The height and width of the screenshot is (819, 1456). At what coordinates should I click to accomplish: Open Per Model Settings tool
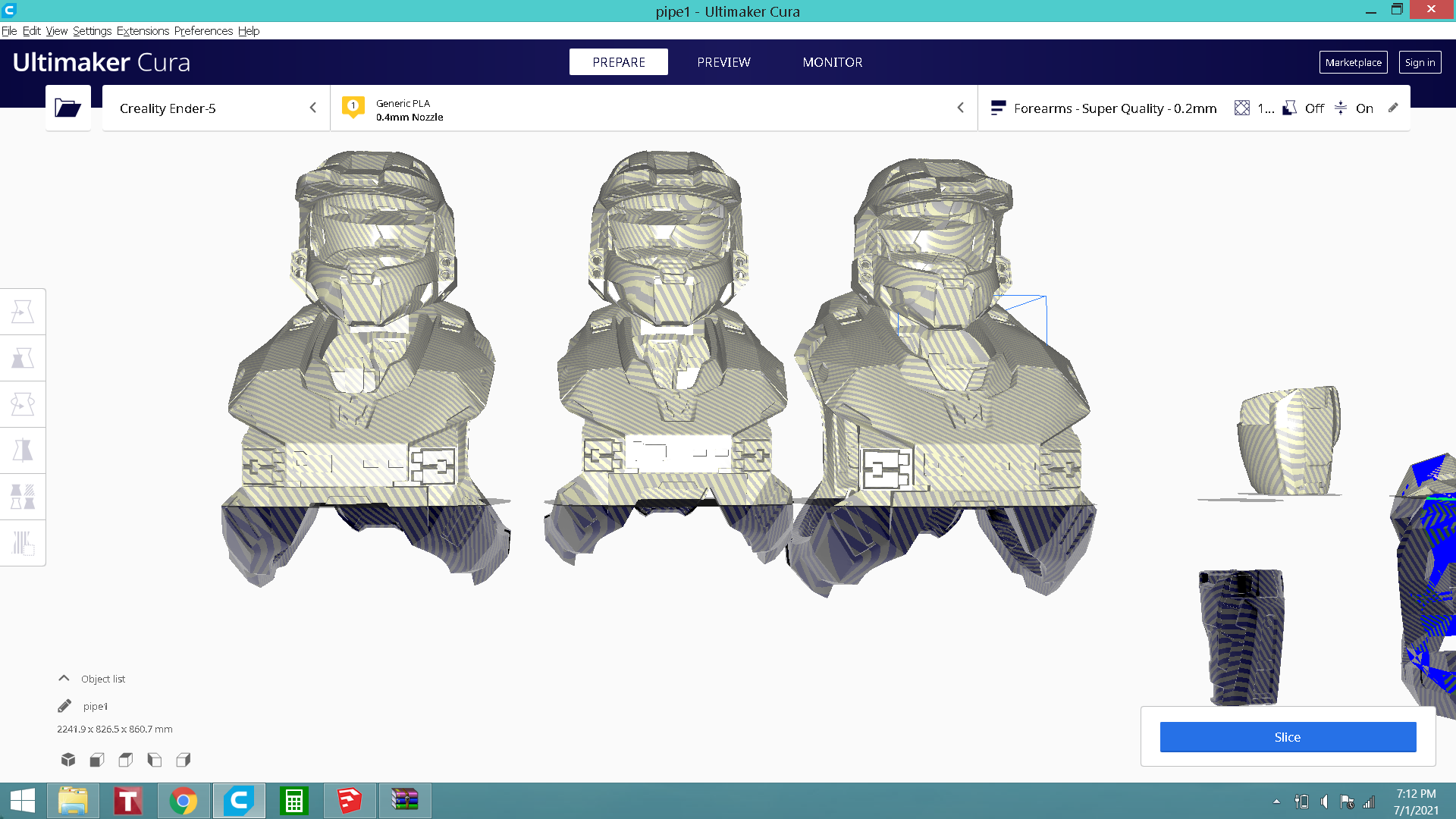click(23, 497)
